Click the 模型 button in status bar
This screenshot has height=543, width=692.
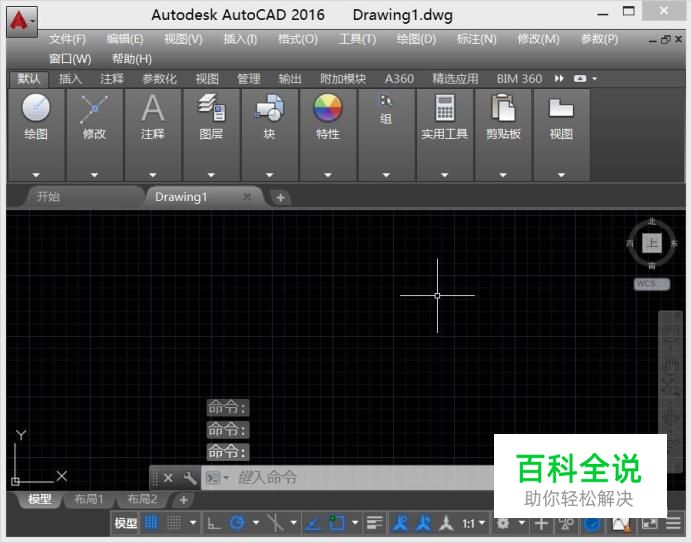(x=126, y=524)
